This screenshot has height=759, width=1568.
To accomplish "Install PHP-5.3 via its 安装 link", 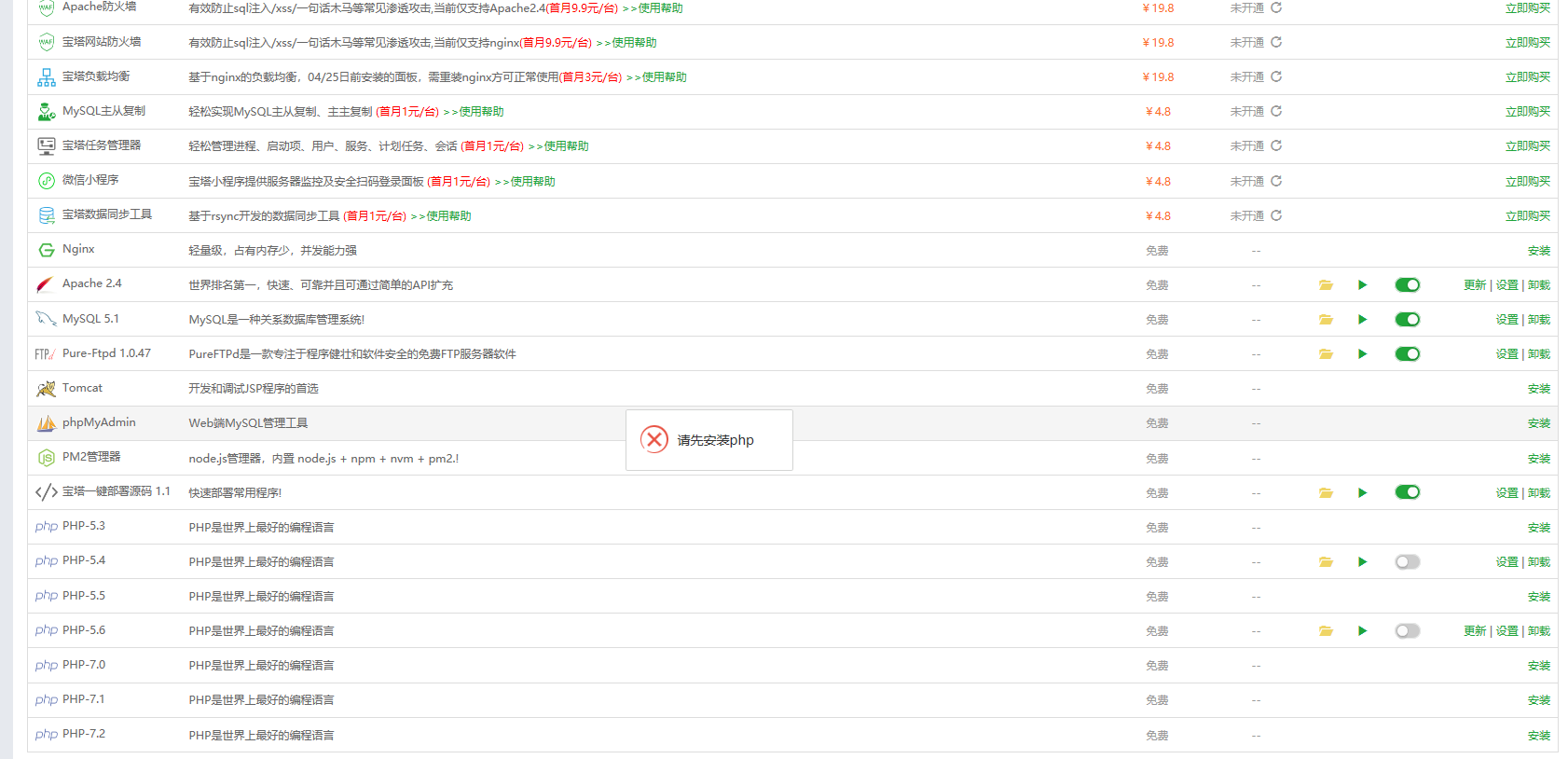I will pyautogui.click(x=1539, y=528).
